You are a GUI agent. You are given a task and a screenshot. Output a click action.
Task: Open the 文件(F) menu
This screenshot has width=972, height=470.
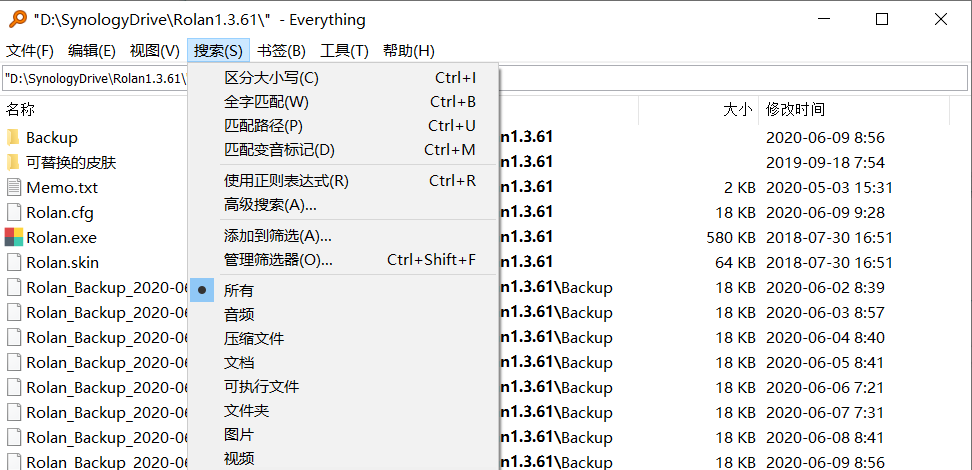pyautogui.click(x=30, y=51)
